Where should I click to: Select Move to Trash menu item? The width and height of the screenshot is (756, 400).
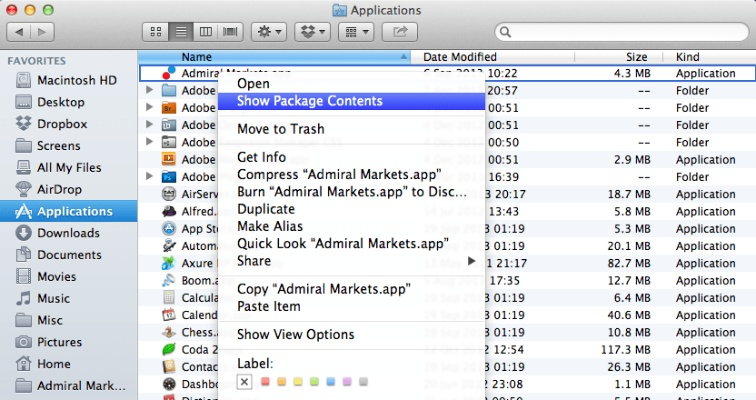click(280, 129)
